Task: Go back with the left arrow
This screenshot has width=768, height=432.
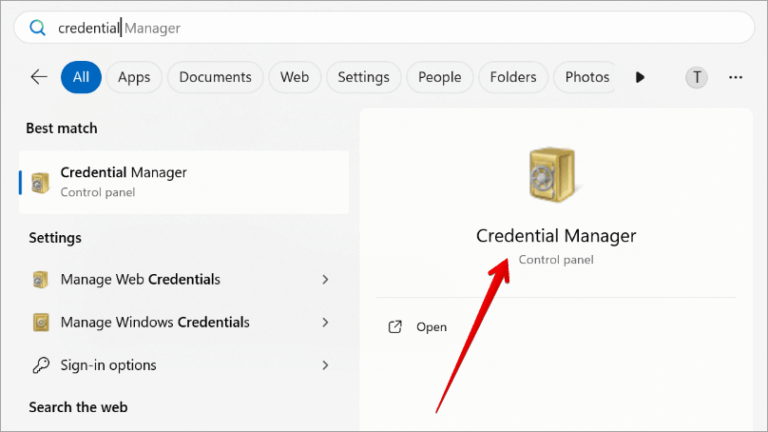Action: [39, 77]
